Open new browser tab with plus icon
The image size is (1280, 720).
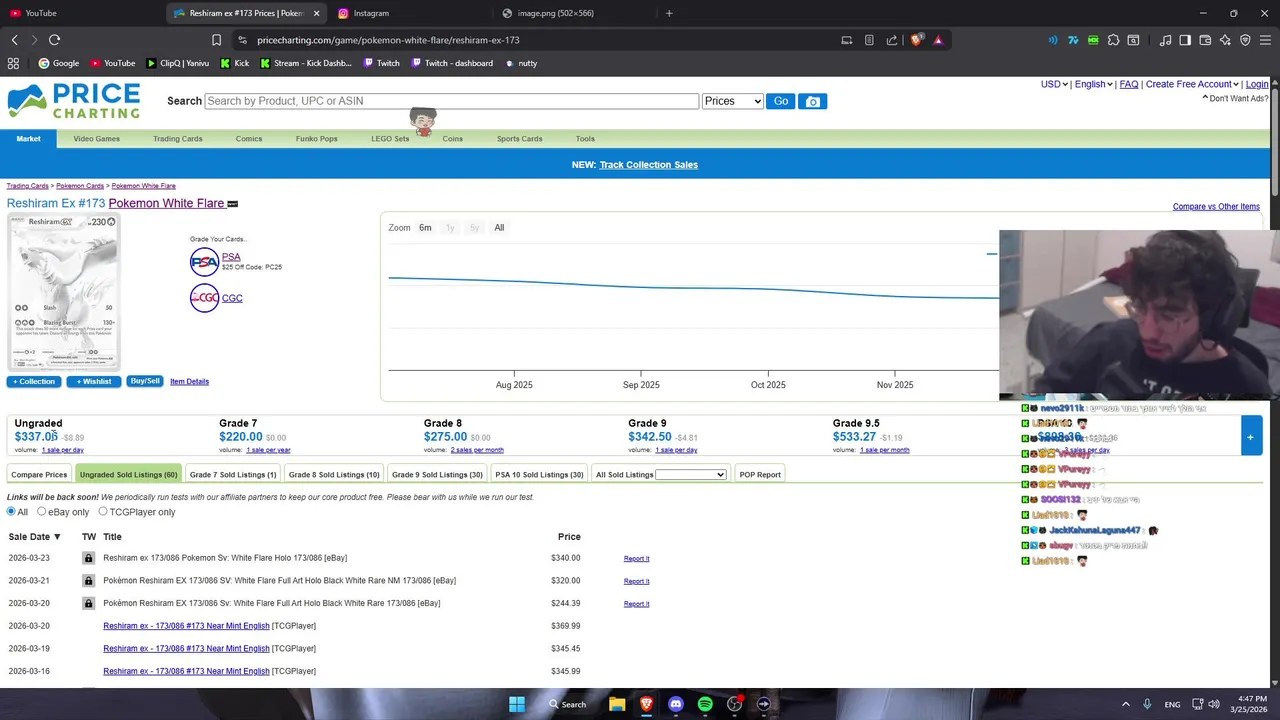tap(669, 13)
